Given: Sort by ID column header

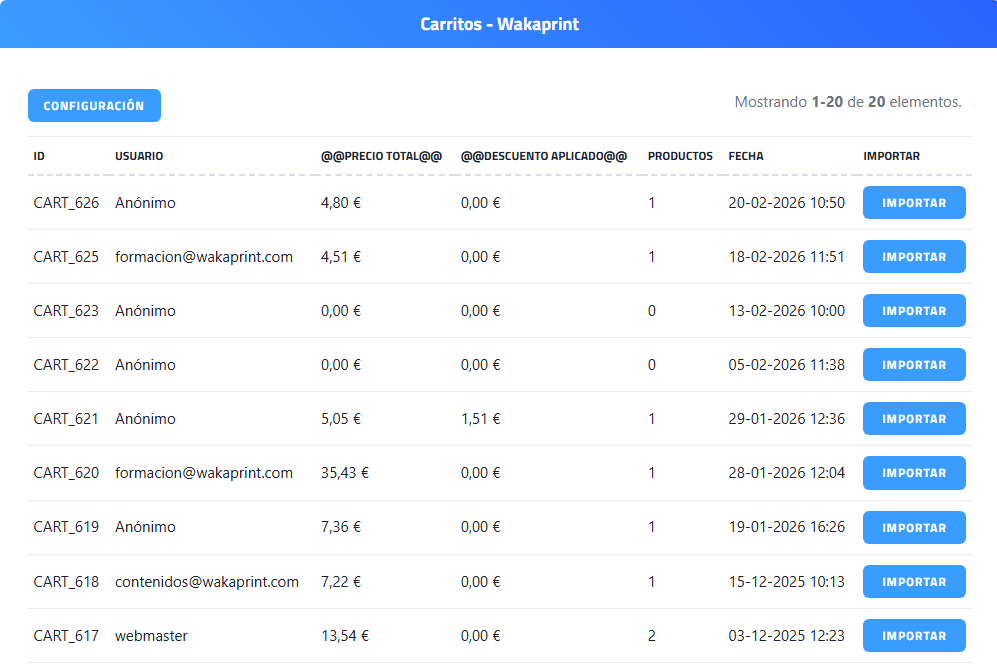Looking at the screenshot, I should click(39, 156).
